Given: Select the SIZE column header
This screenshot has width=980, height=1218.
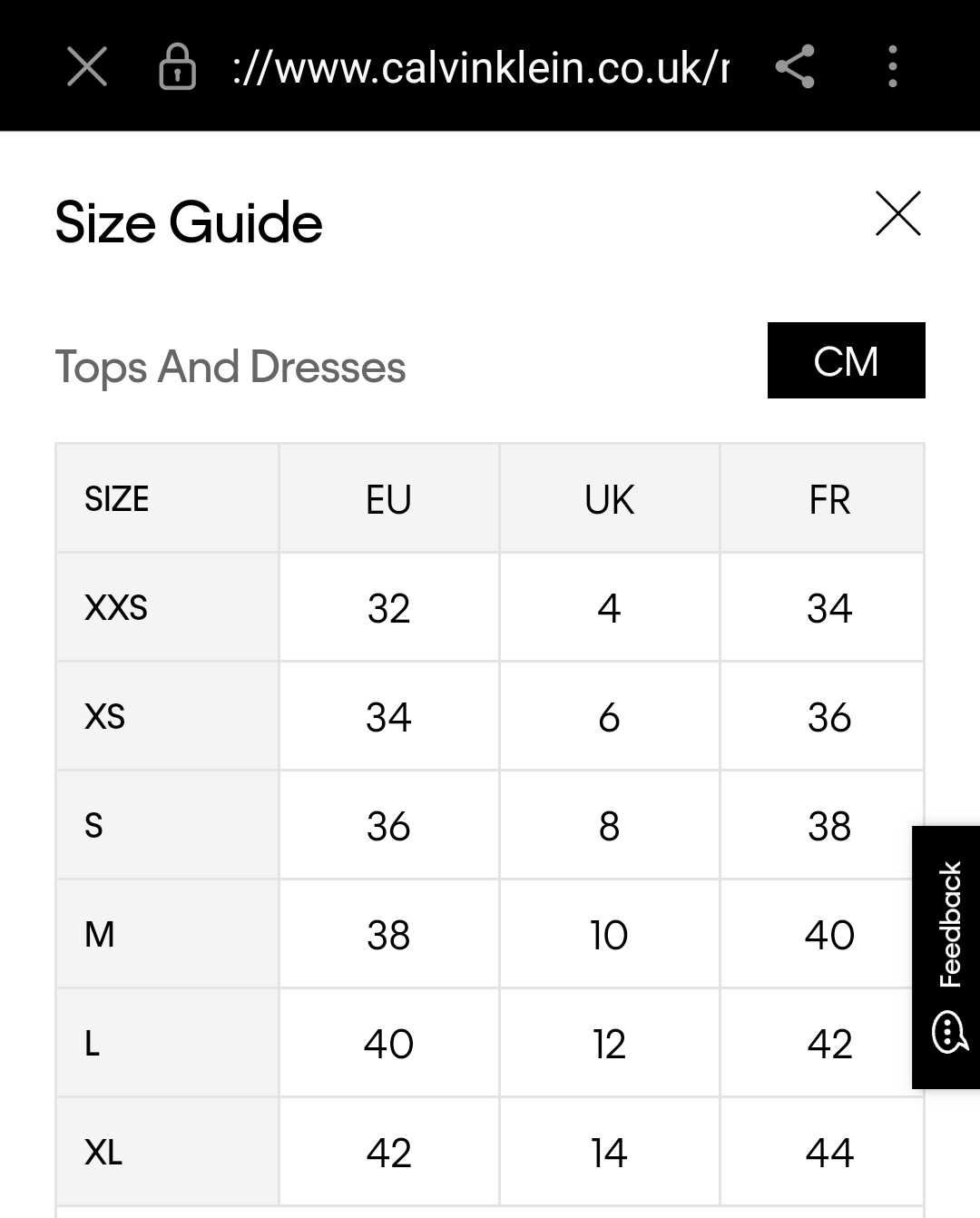Looking at the screenshot, I should 117,499.
